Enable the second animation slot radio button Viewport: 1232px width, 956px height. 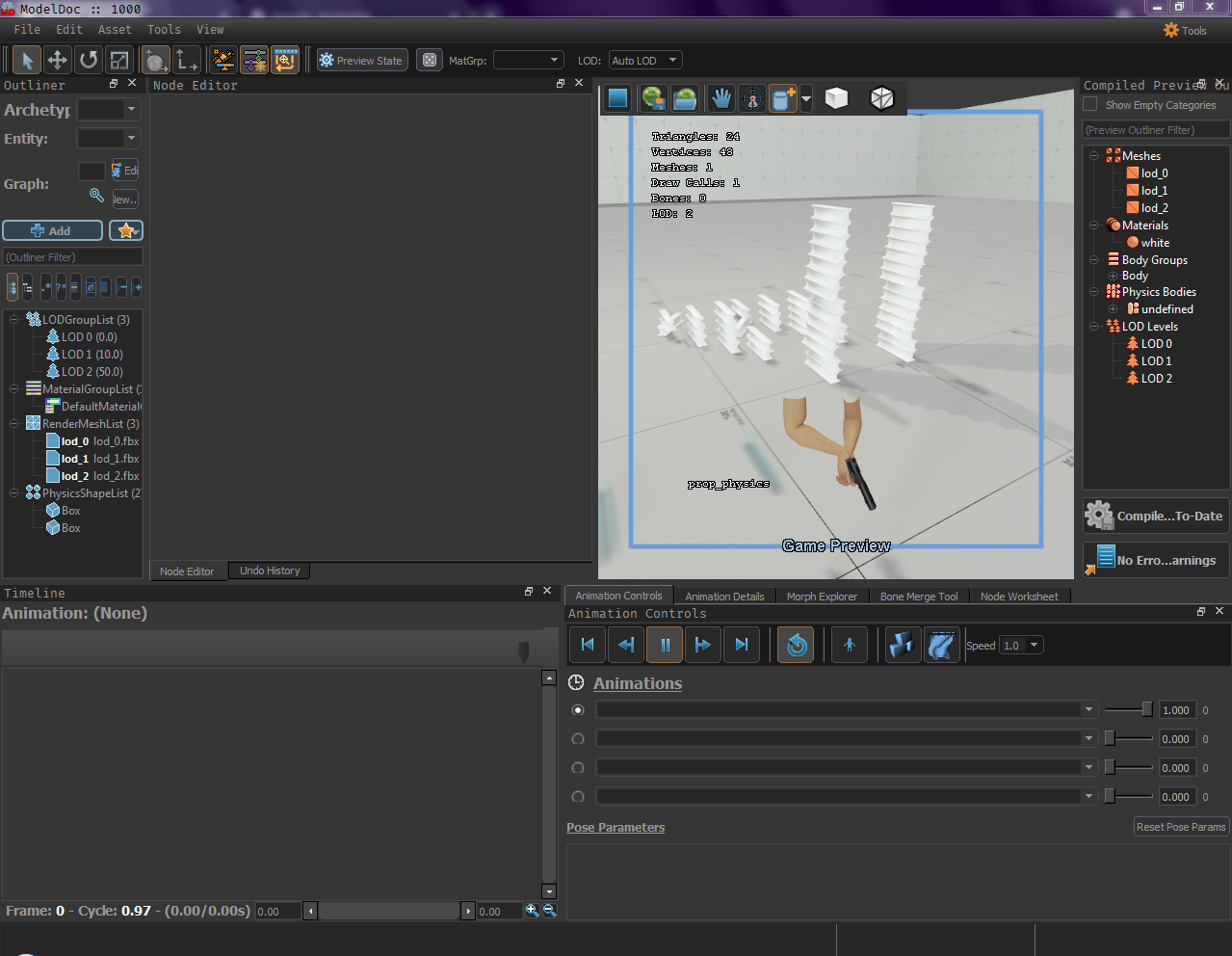577,738
